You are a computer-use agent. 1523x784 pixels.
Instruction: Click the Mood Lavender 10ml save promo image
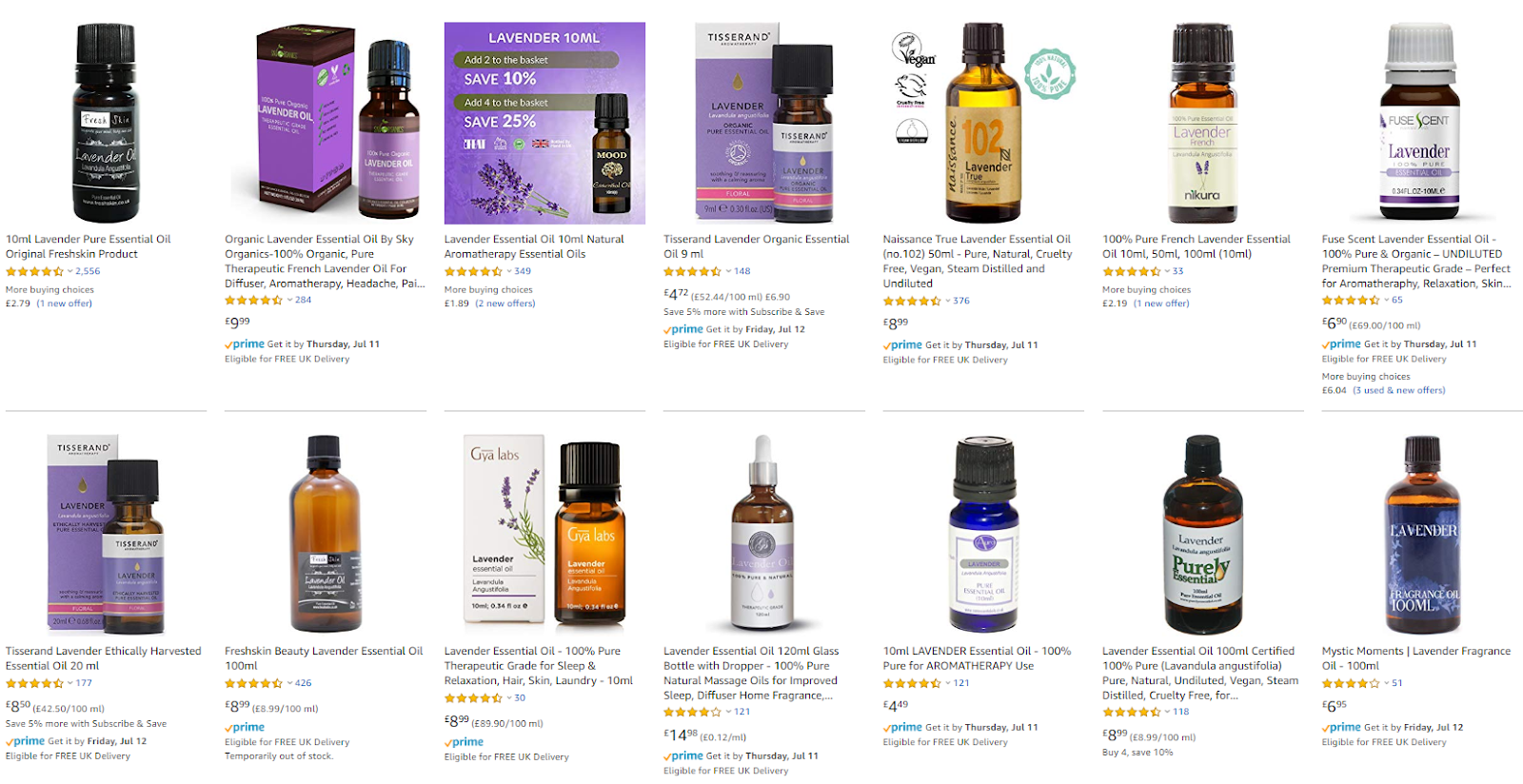[x=544, y=123]
